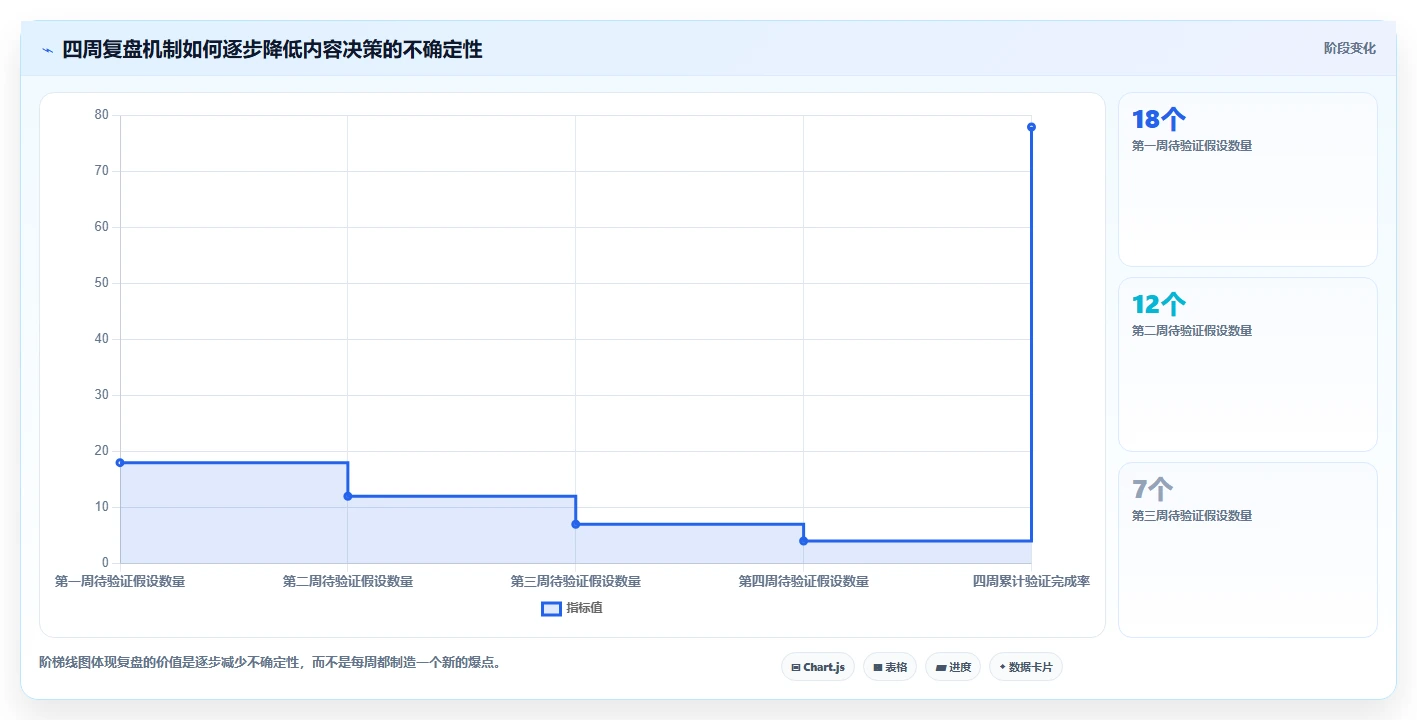Viewport: 1417px width, 720px height.
Task: Click the pulse icon beside the title
Action: [x=47, y=50]
